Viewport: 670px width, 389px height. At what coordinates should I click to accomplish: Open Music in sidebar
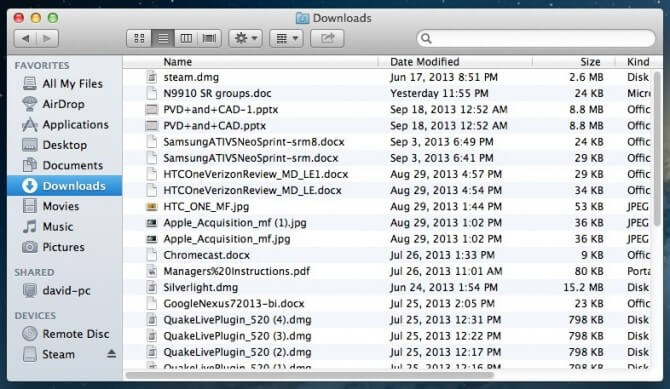[x=64, y=227]
